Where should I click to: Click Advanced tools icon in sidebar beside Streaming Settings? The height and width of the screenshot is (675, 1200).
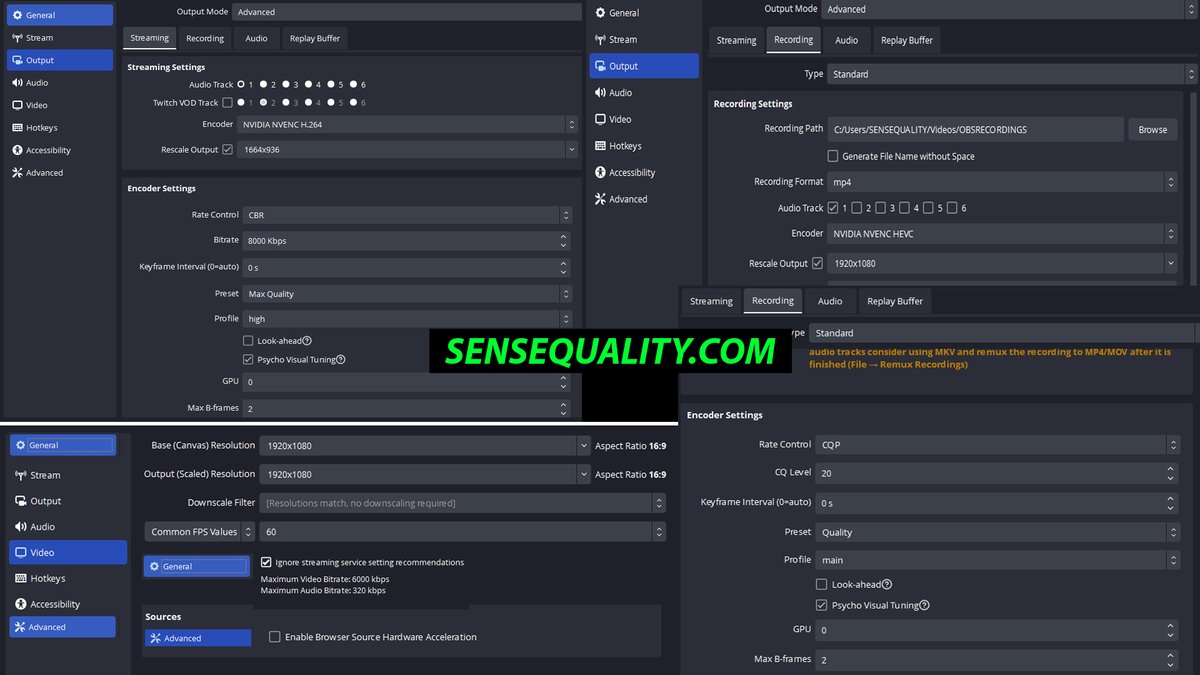pyautogui.click(x=17, y=172)
